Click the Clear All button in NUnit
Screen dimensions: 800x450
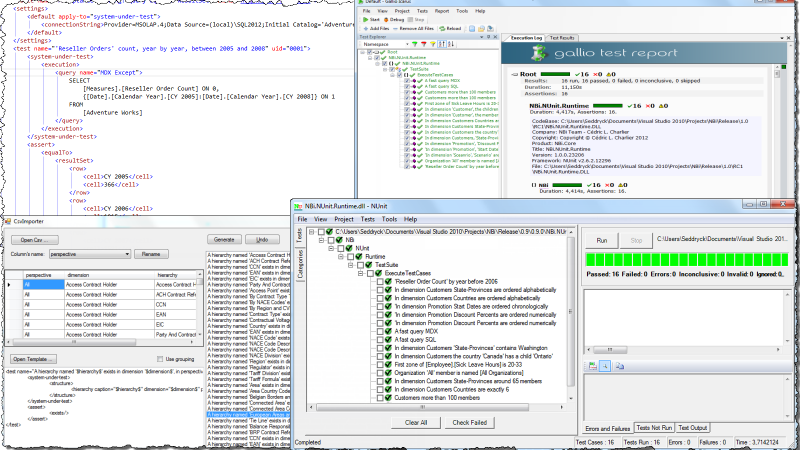pyautogui.click(x=416, y=422)
